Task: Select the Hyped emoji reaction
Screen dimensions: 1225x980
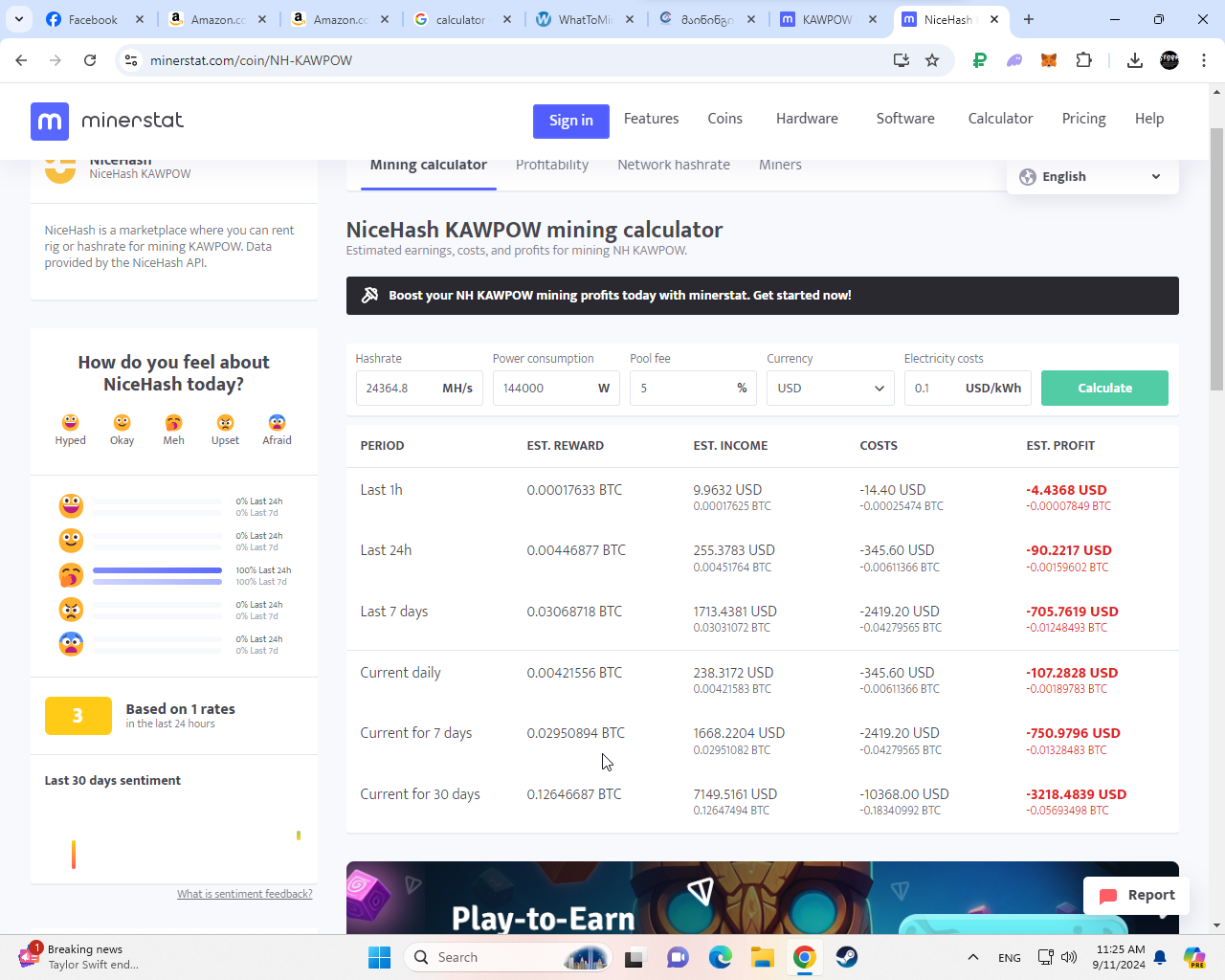Action: pos(70,423)
